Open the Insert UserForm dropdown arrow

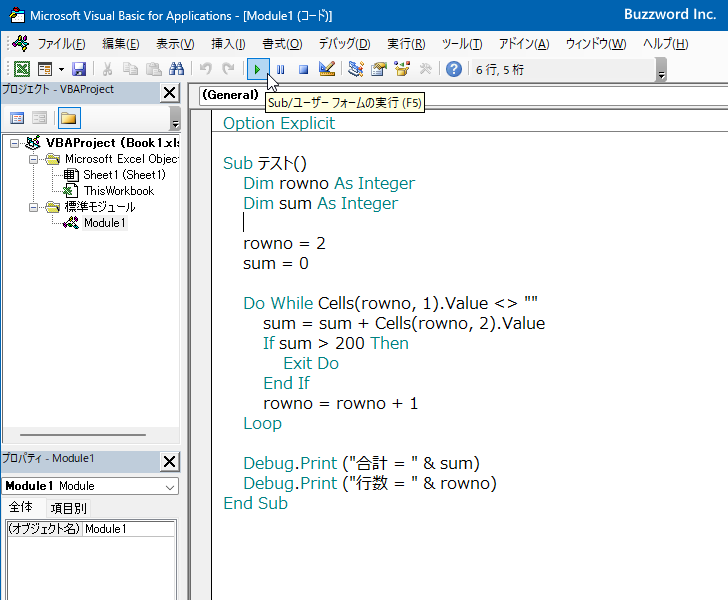coord(61,70)
